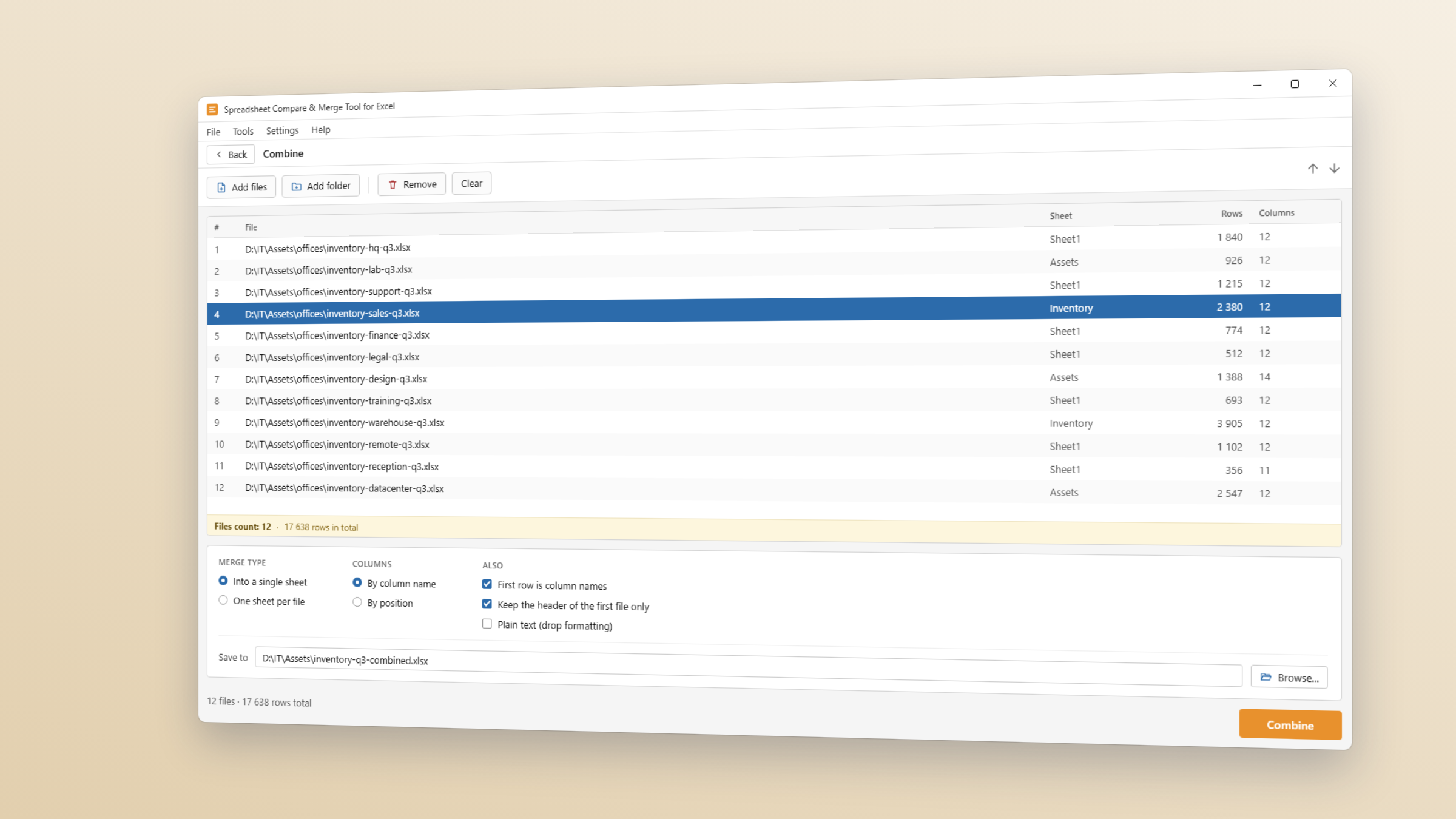Select row inventory-lab-q3.xlsx

(x=774, y=265)
